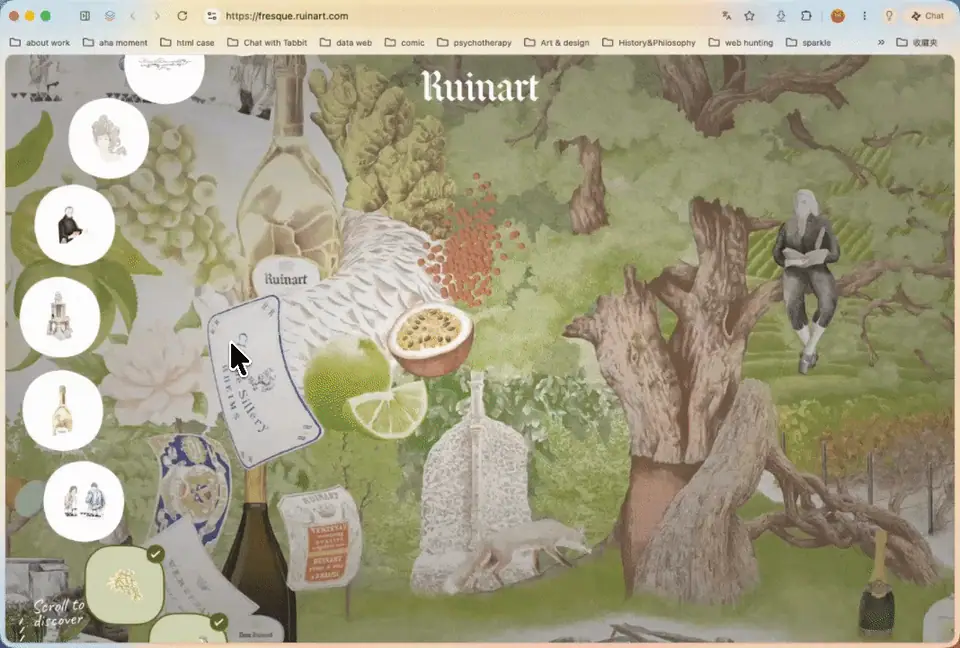Open the orange profile avatar
The image size is (960, 648).
point(838,16)
